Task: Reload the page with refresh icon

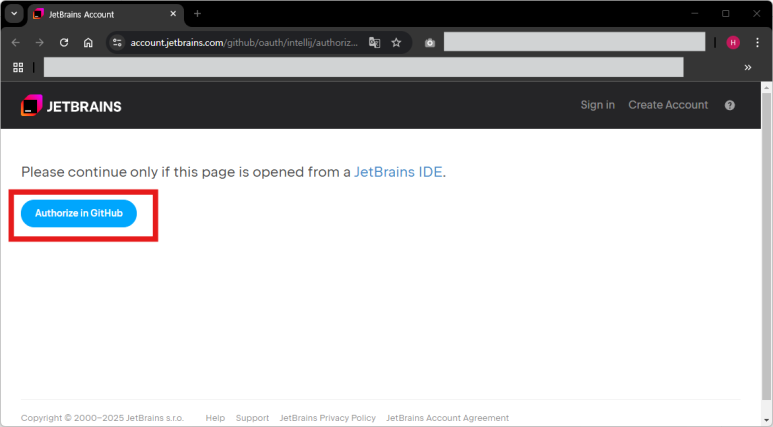Action: pyautogui.click(x=64, y=43)
